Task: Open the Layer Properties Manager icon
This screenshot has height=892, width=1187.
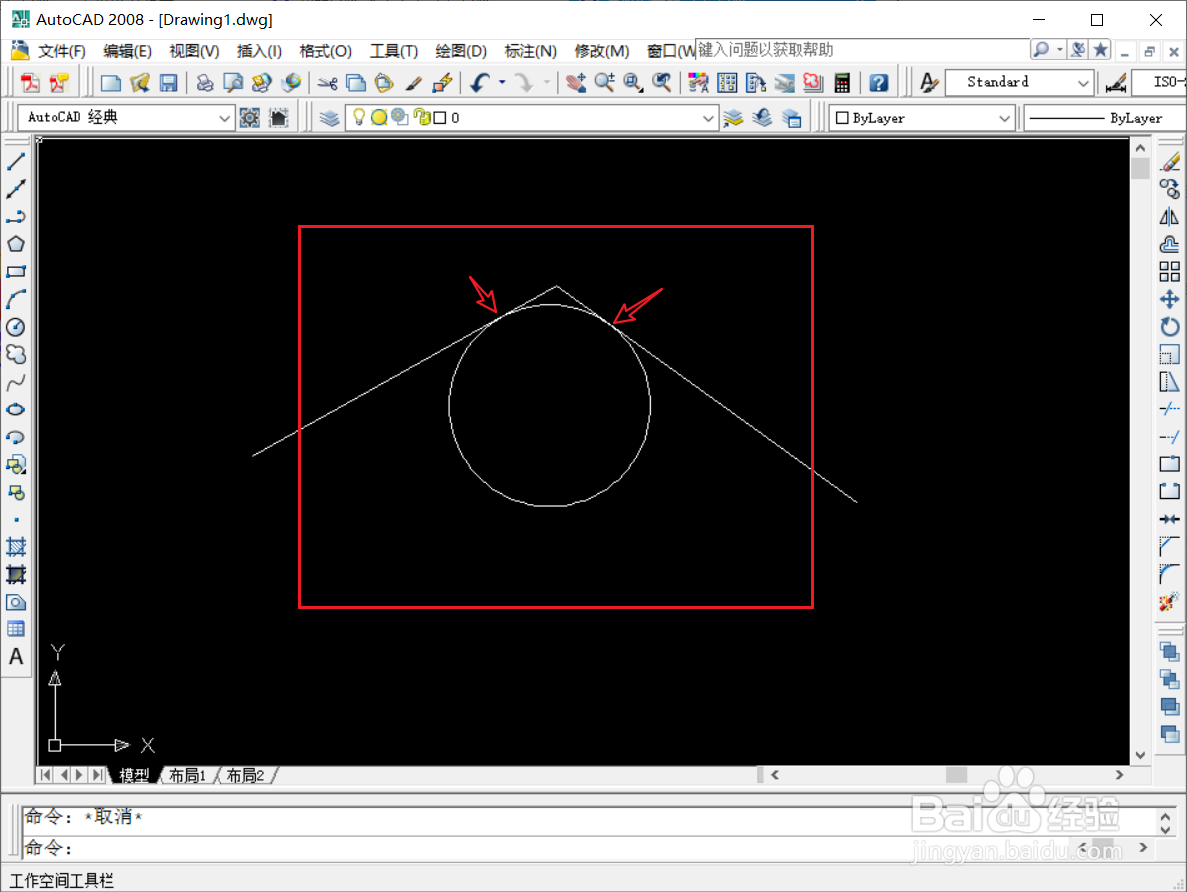Action: coord(329,118)
